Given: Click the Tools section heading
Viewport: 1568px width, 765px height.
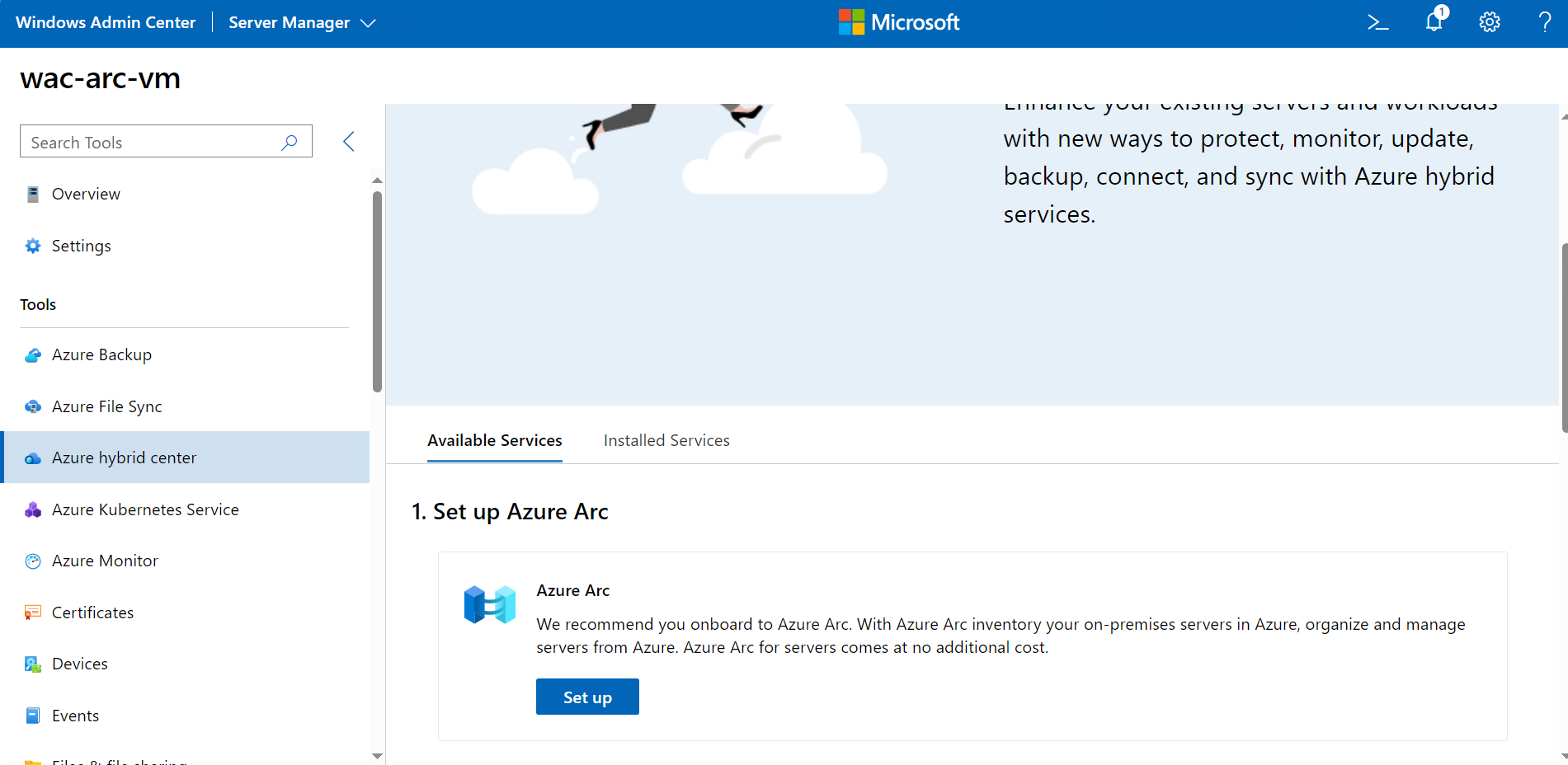Looking at the screenshot, I should (38, 305).
